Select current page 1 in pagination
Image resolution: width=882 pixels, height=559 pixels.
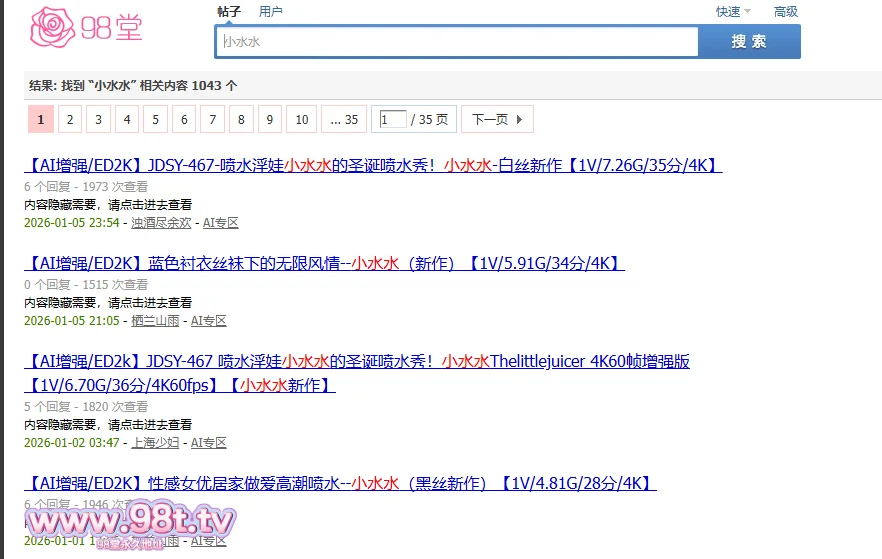tap(40, 120)
